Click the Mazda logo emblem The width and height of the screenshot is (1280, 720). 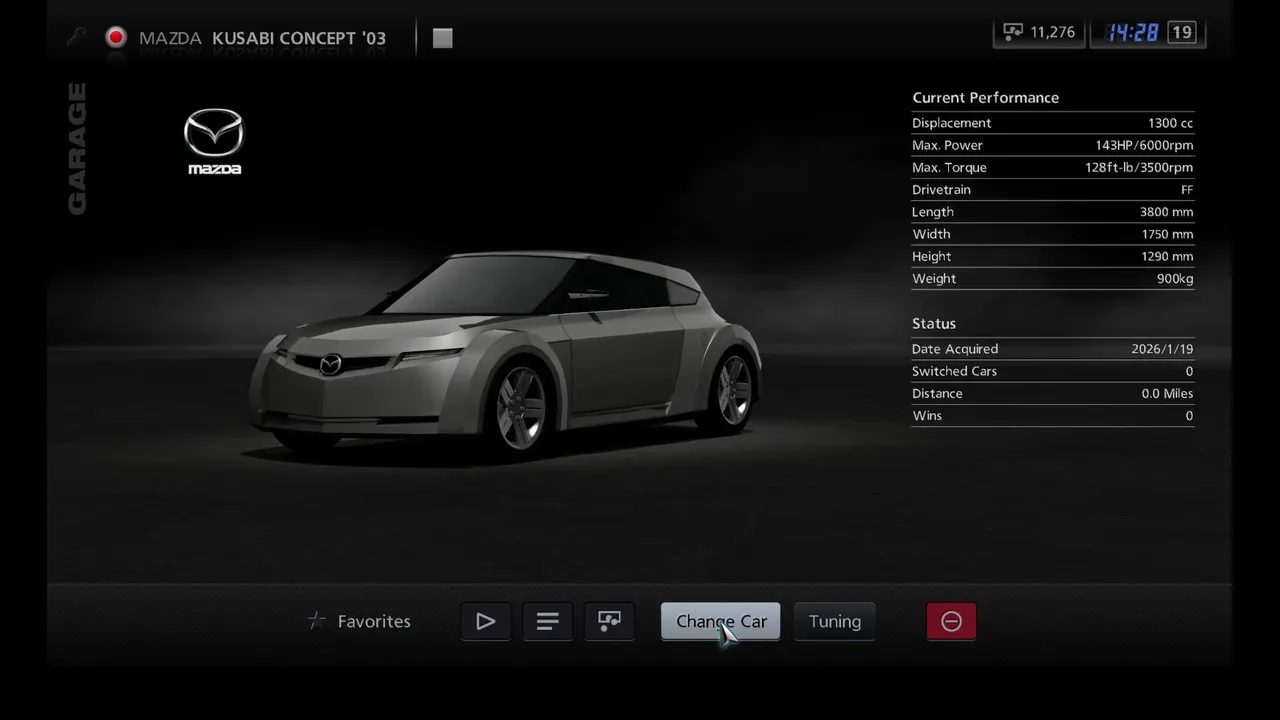coord(214,141)
